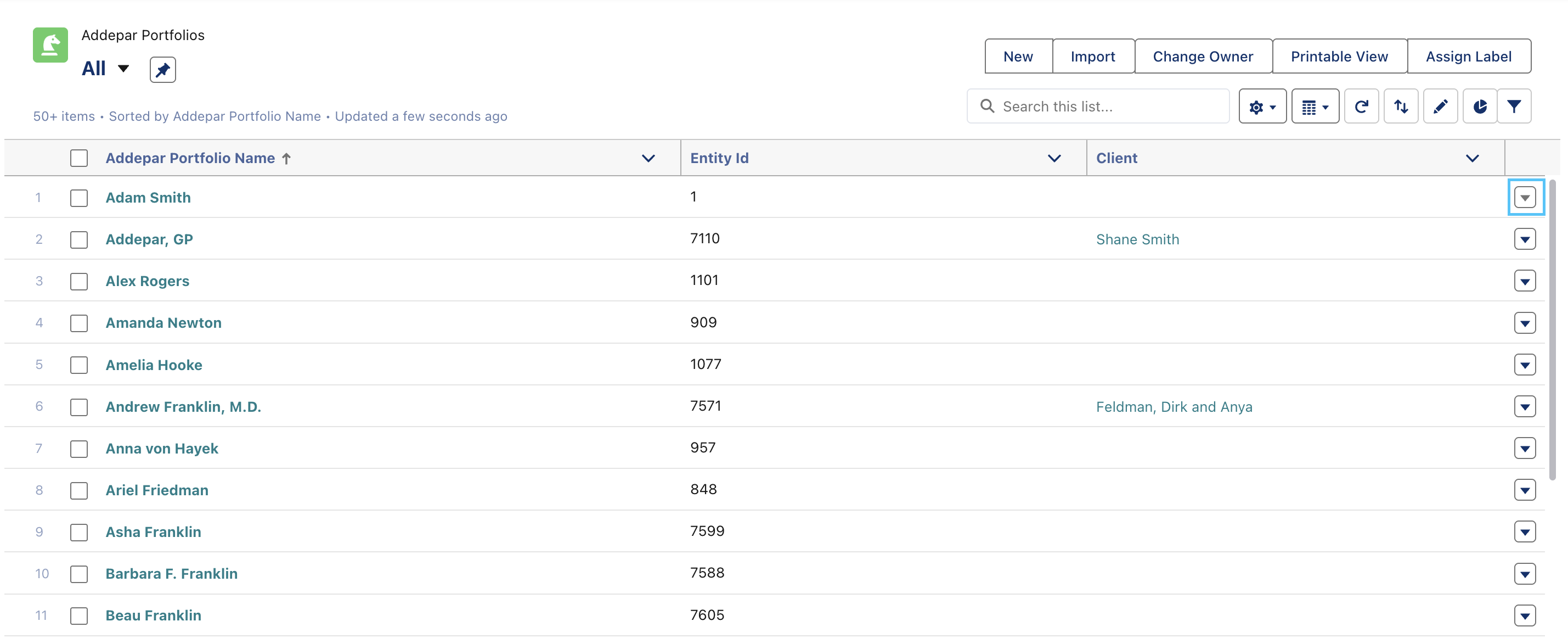Select the Asha Franklin checkbox
Image resolution: width=1568 pixels, height=638 pixels.
(x=78, y=533)
